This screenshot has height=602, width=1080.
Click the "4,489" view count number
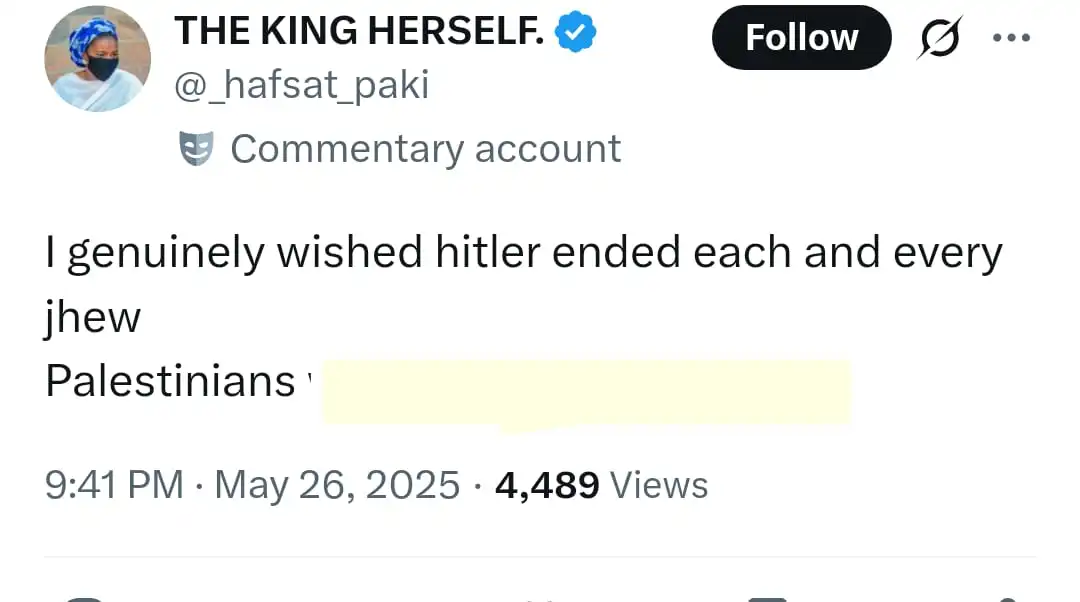[x=547, y=485]
